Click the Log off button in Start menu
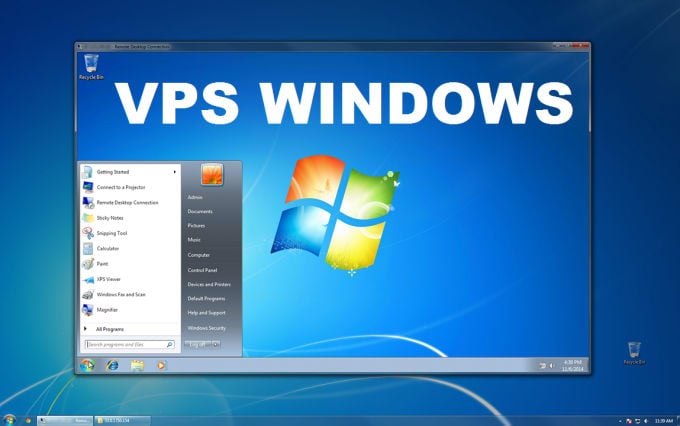The image size is (680, 426). 198,344
